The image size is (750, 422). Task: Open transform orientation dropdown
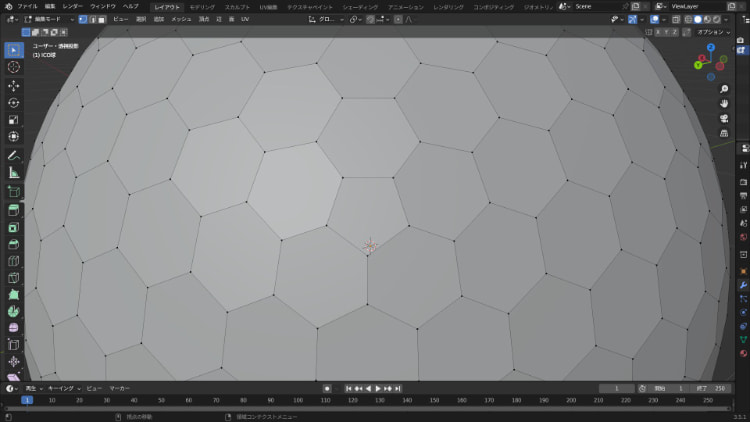click(x=326, y=19)
